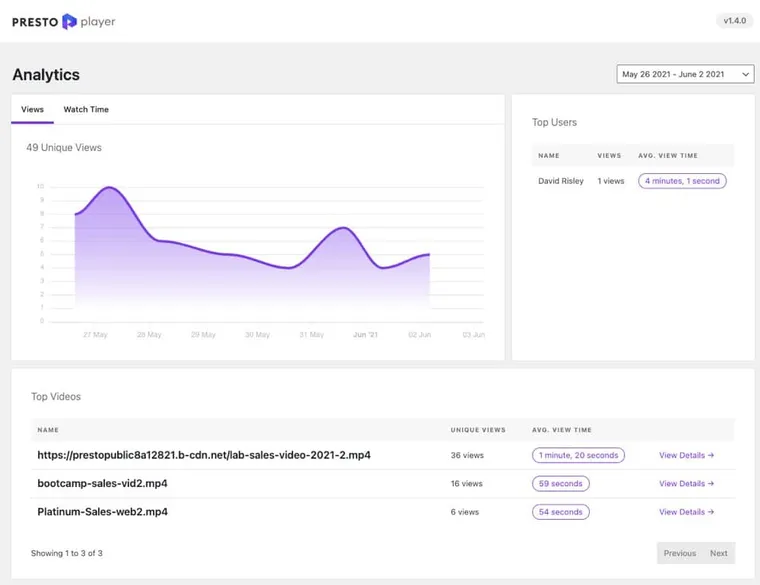760x585 pixels.
Task: Click the '30 May' axis label
Action: pos(257,334)
